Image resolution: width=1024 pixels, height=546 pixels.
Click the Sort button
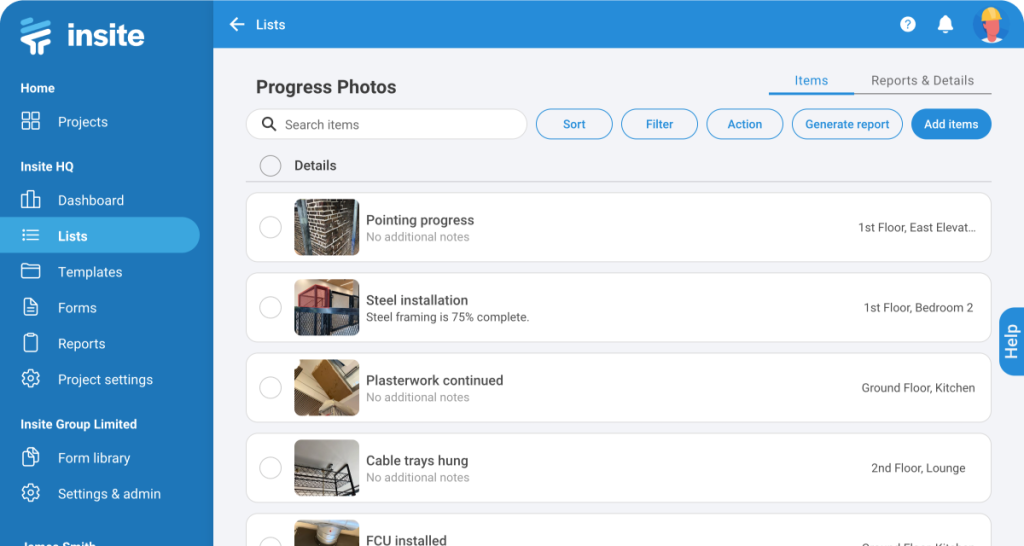pos(574,124)
